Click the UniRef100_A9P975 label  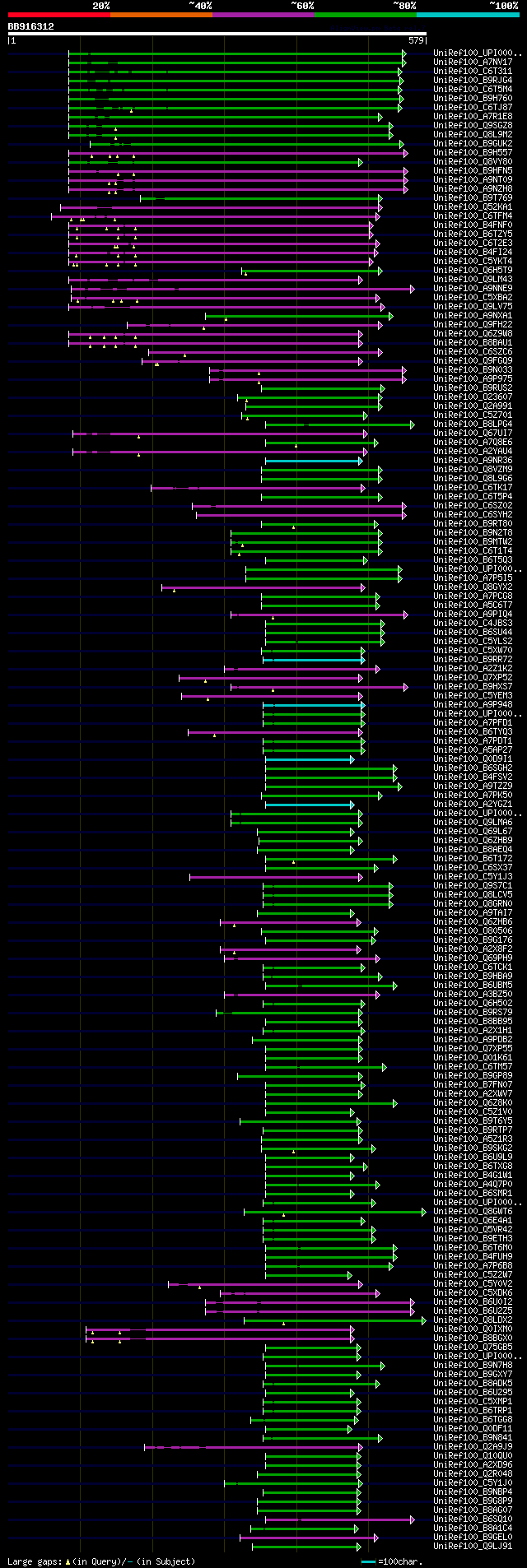click(473, 378)
